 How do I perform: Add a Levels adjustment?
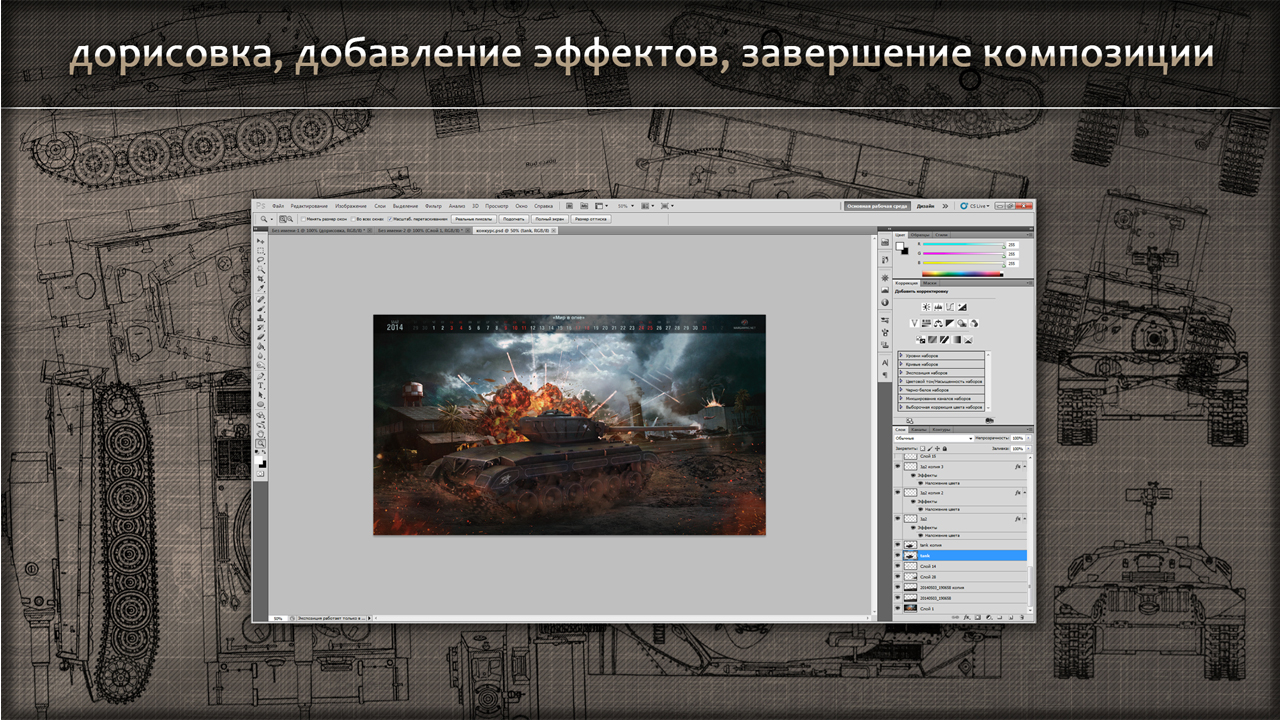pyautogui.click(x=938, y=307)
